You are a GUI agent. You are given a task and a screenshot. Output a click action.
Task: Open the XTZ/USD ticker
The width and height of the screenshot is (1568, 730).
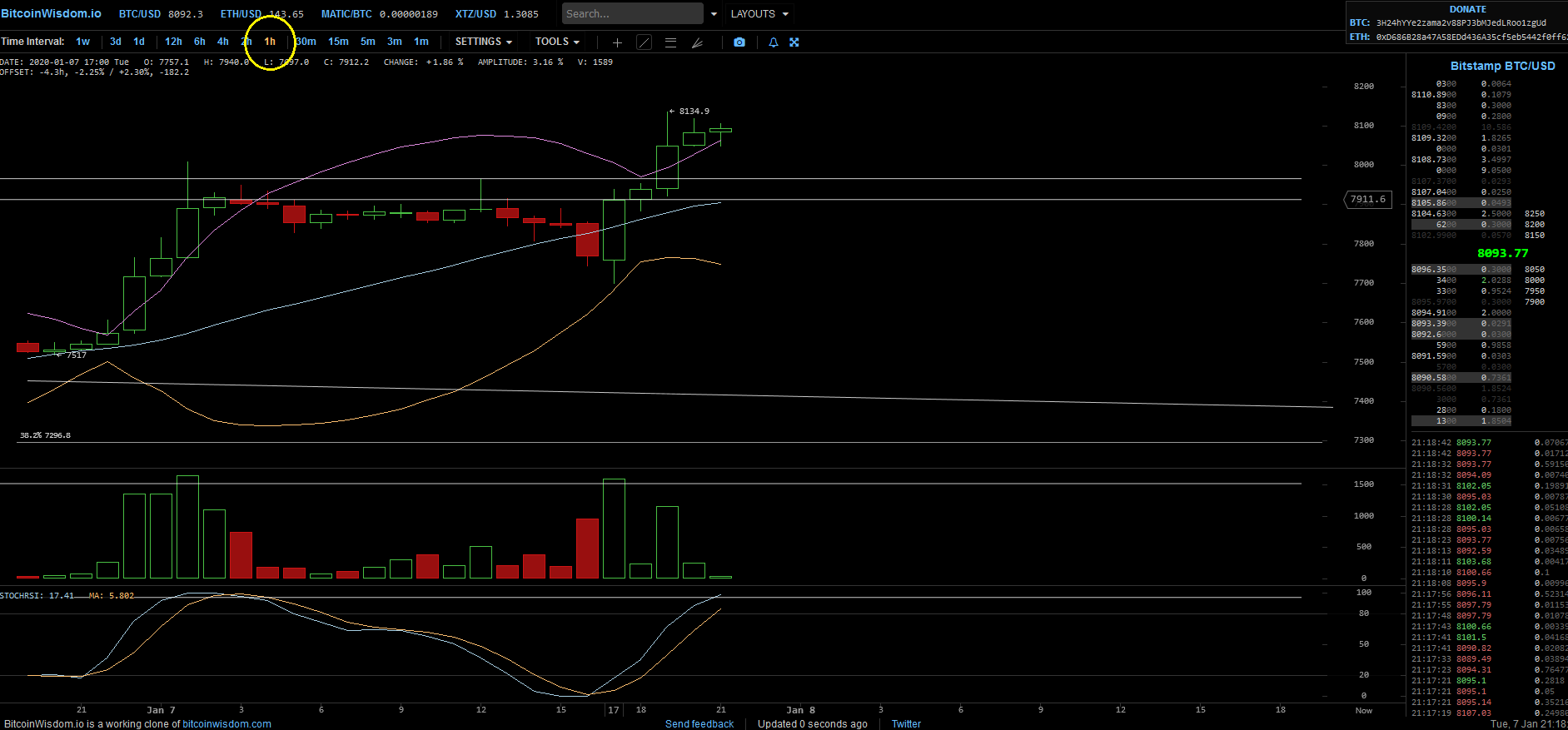point(475,14)
